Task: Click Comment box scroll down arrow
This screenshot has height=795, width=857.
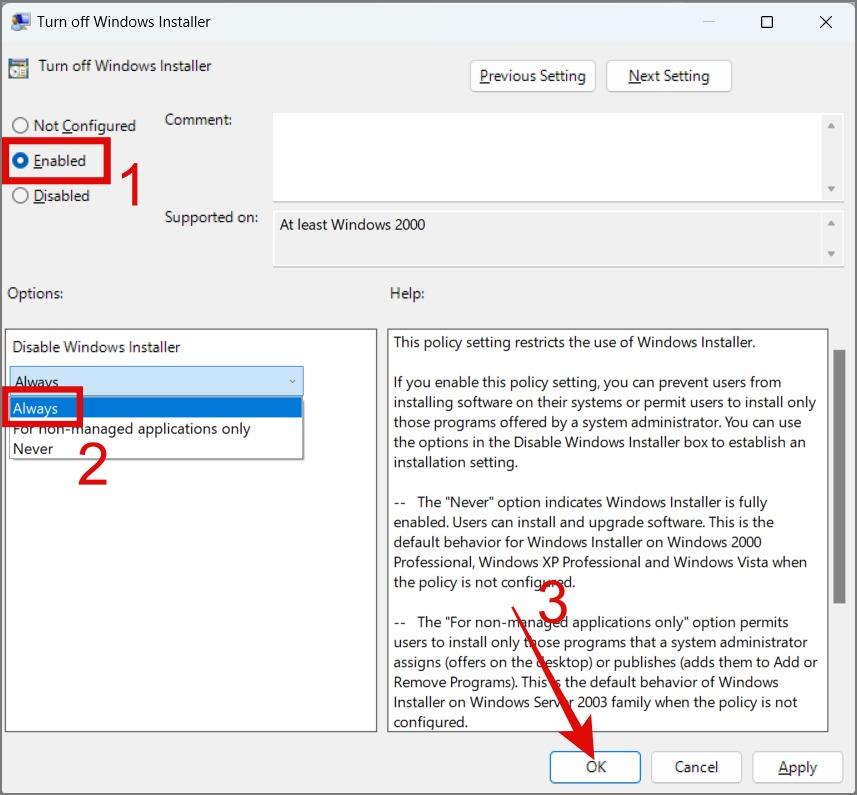Action: [x=831, y=189]
